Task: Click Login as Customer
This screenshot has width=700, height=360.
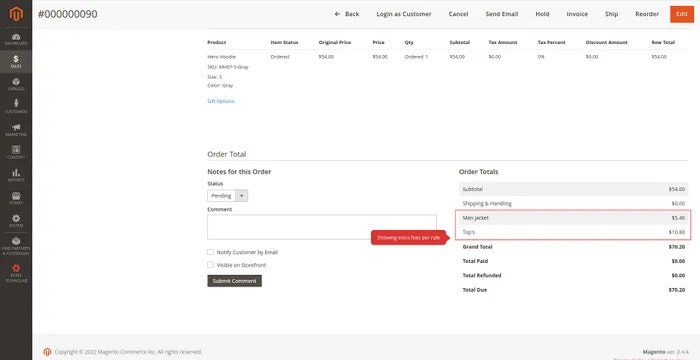Action: click(404, 14)
